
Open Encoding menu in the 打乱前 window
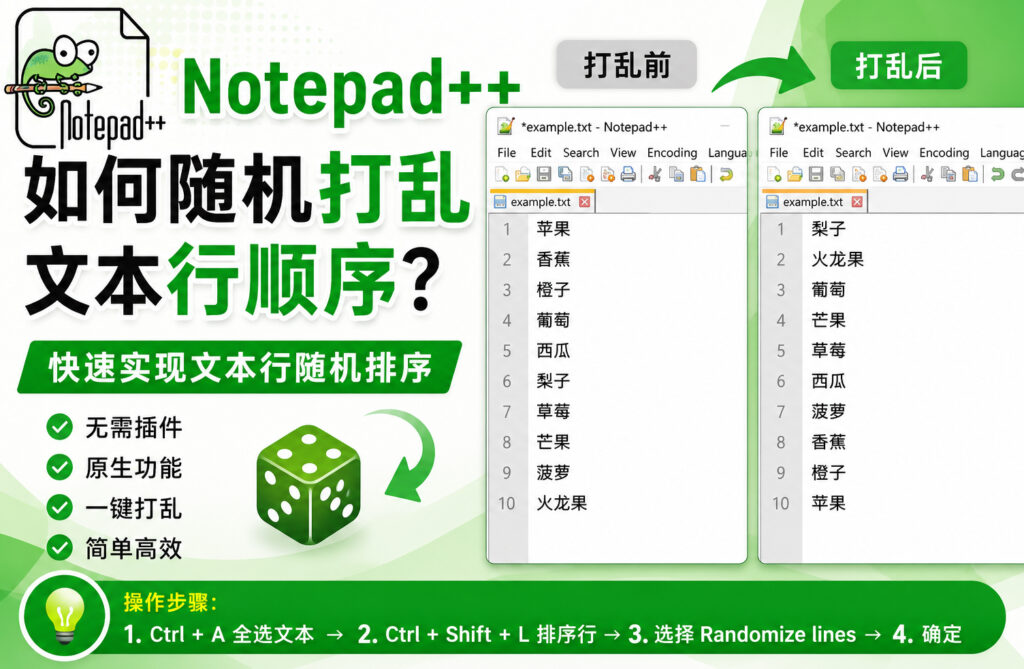pos(672,153)
